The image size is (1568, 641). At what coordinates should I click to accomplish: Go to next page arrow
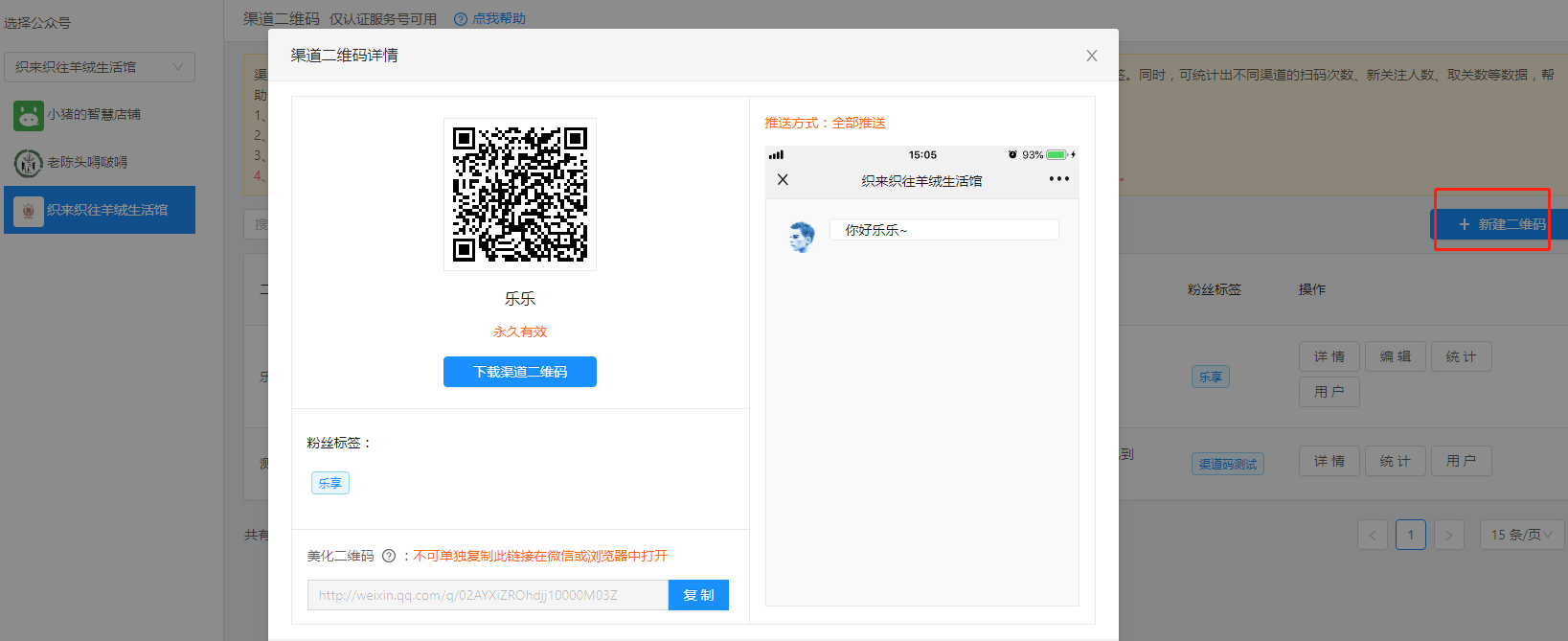point(1449,535)
